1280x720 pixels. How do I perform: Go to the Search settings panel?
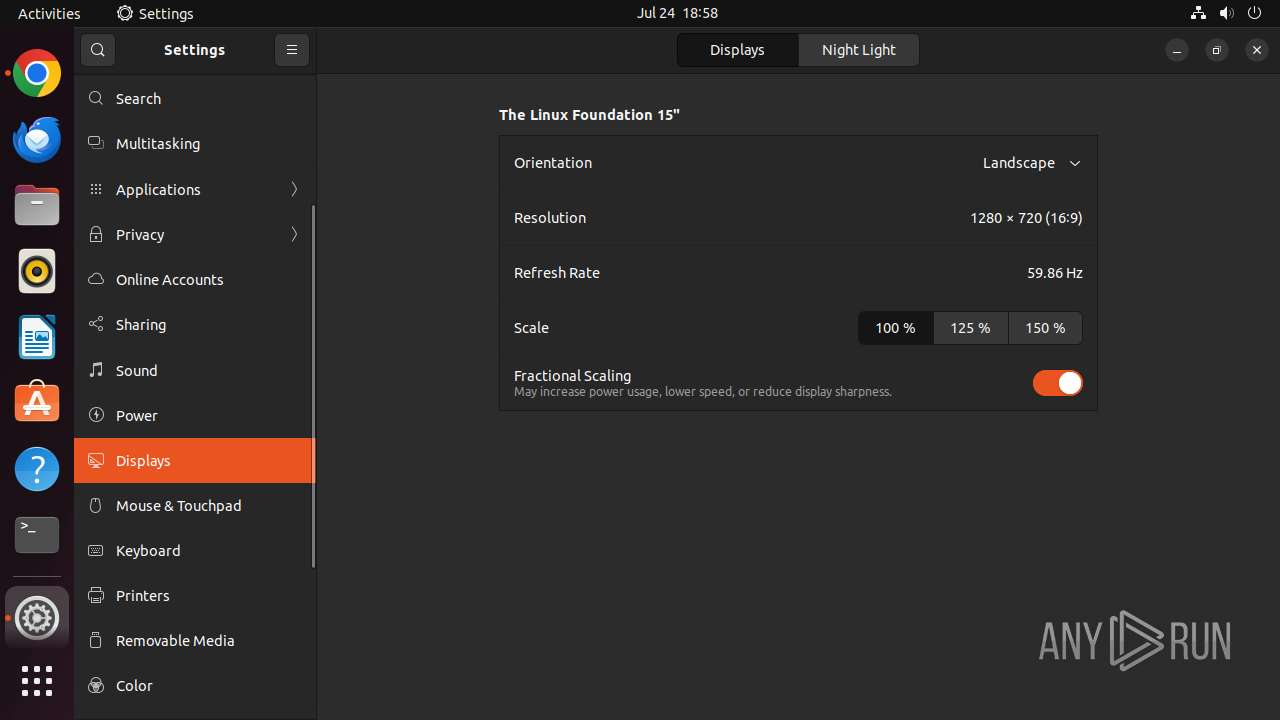pos(194,98)
